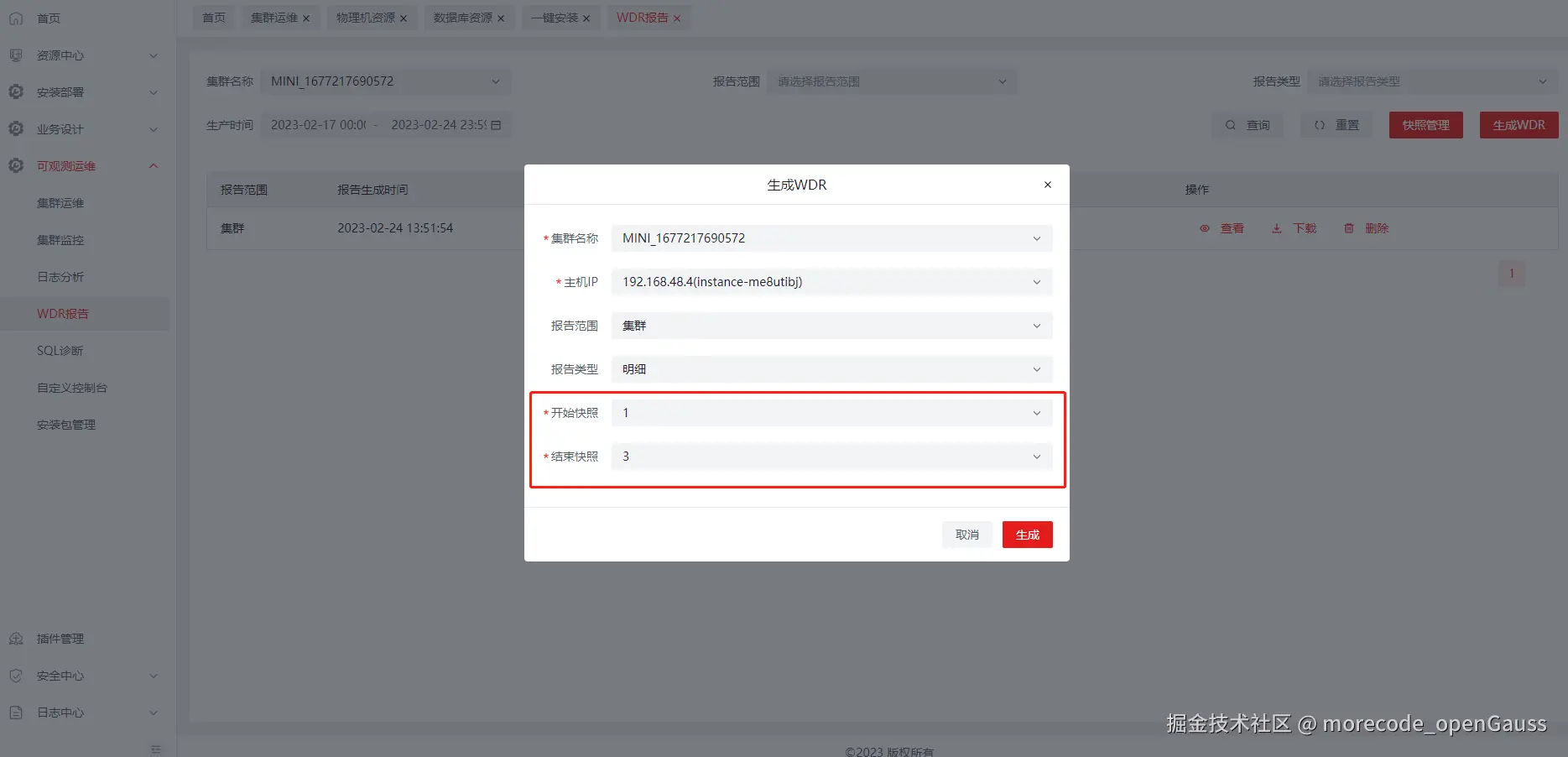Open the page filter 请选择报告类型 dropdown
The image size is (1568, 757).
pyautogui.click(x=1432, y=81)
